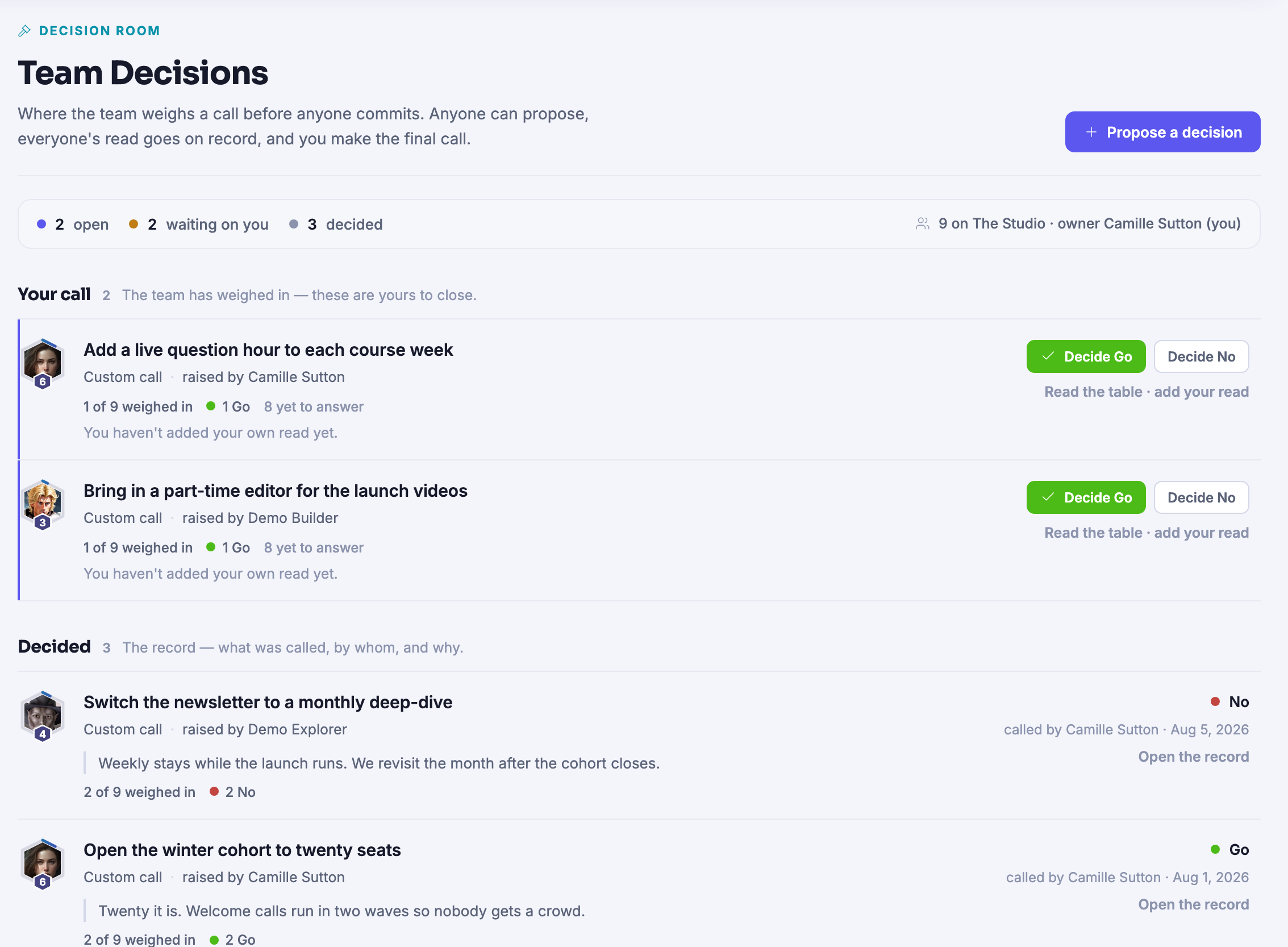Viewport: 1288px width, 947px height.
Task: Decide No on live question hour call
Action: point(1201,356)
